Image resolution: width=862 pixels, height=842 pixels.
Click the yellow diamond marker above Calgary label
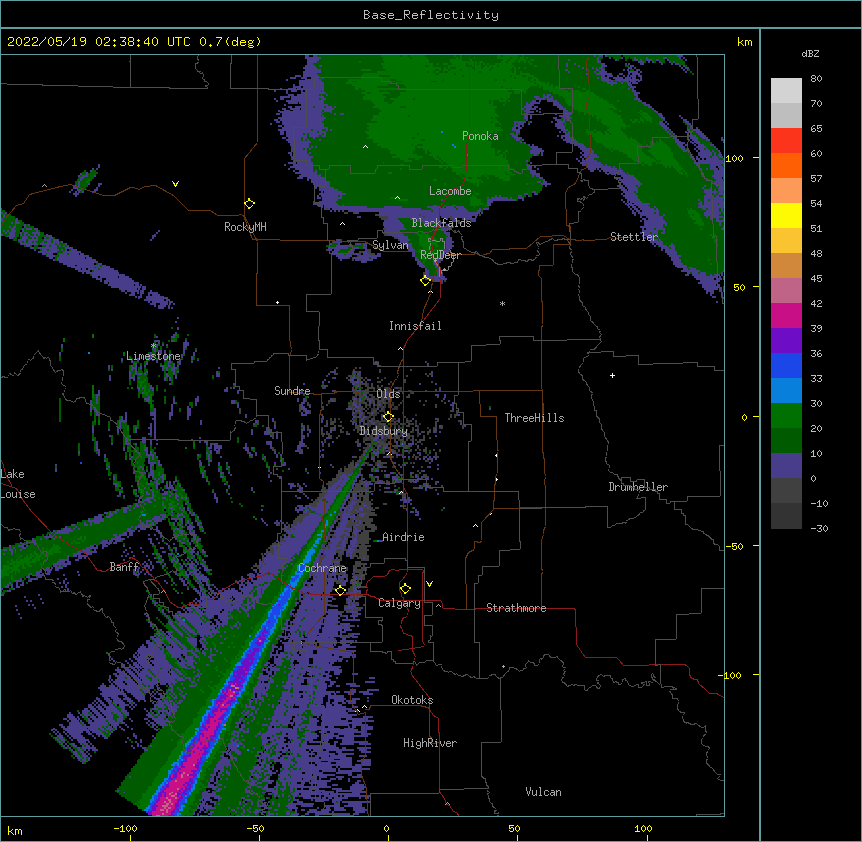coord(405,589)
